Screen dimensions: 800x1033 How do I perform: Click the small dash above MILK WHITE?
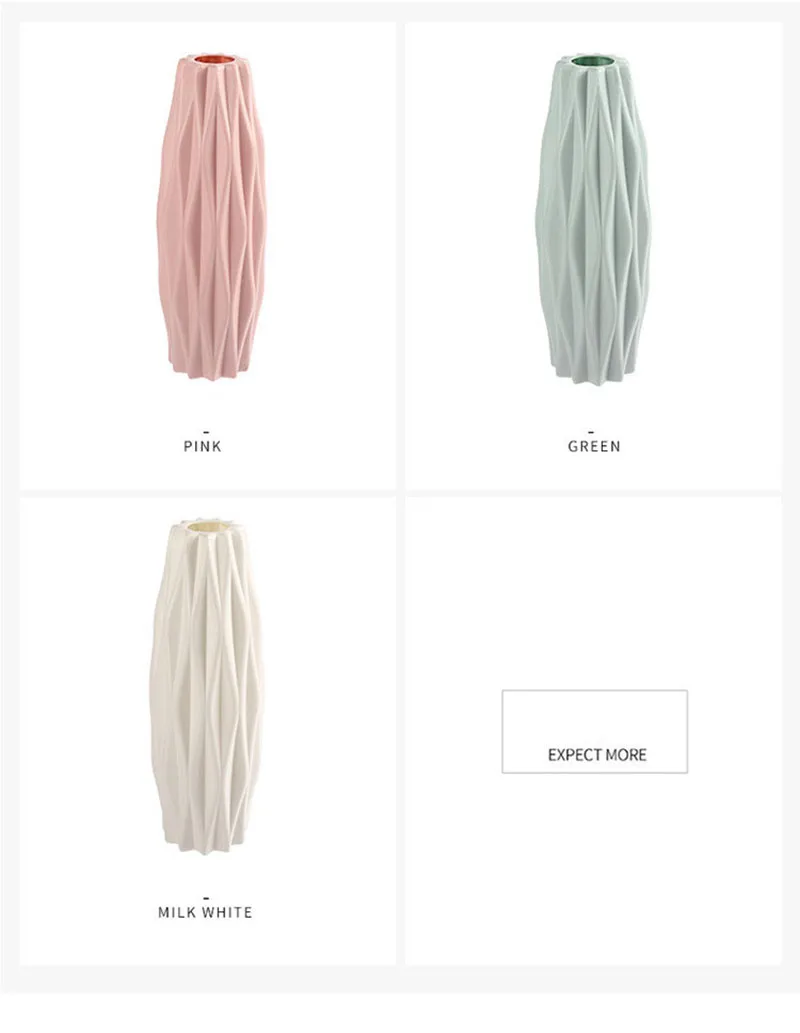pyautogui.click(x=206, y=897)
